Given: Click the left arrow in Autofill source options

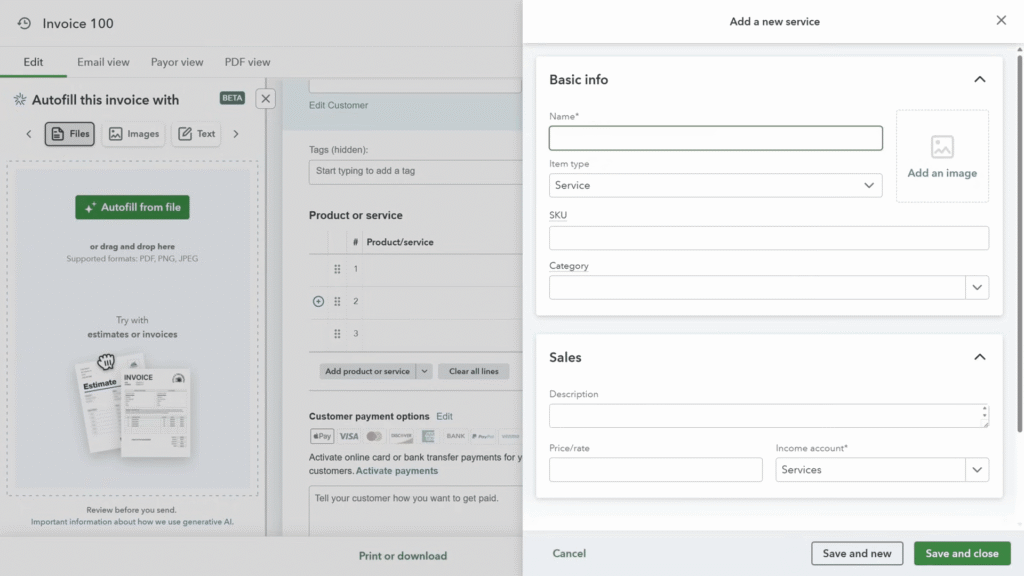Looking at the screenshot, I should pyautogui.click(x=28, y=134).
